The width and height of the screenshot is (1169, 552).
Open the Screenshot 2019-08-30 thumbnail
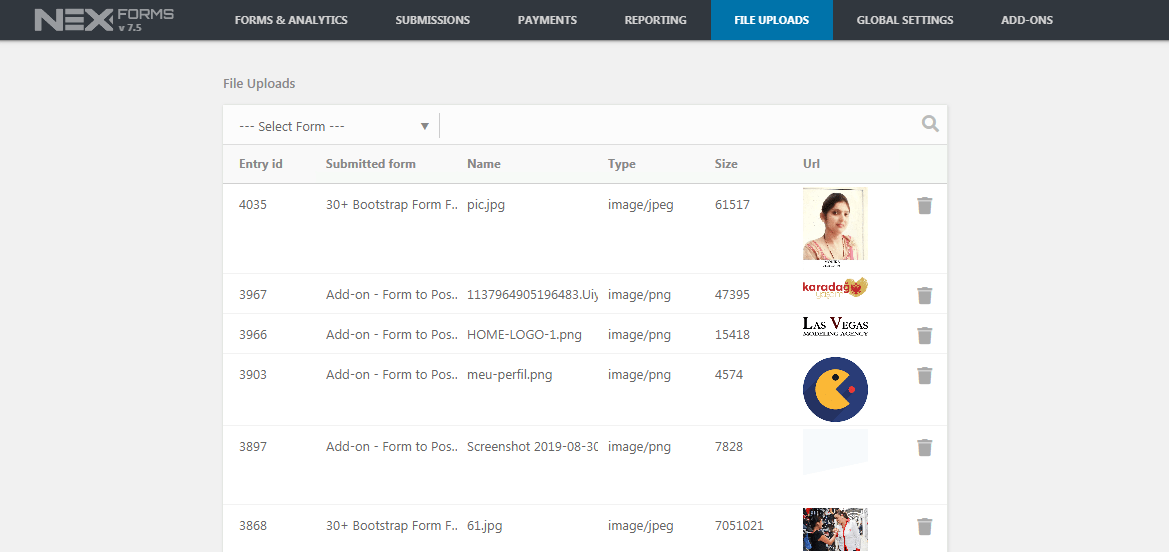[x=835, y=452]
